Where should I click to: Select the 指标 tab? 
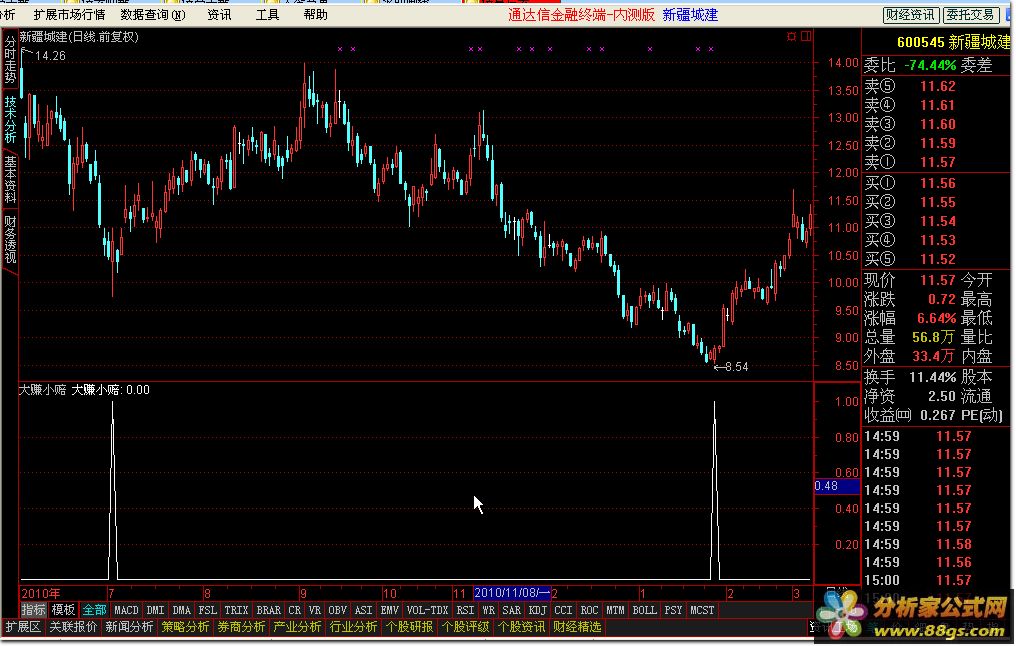pos(34,610)
